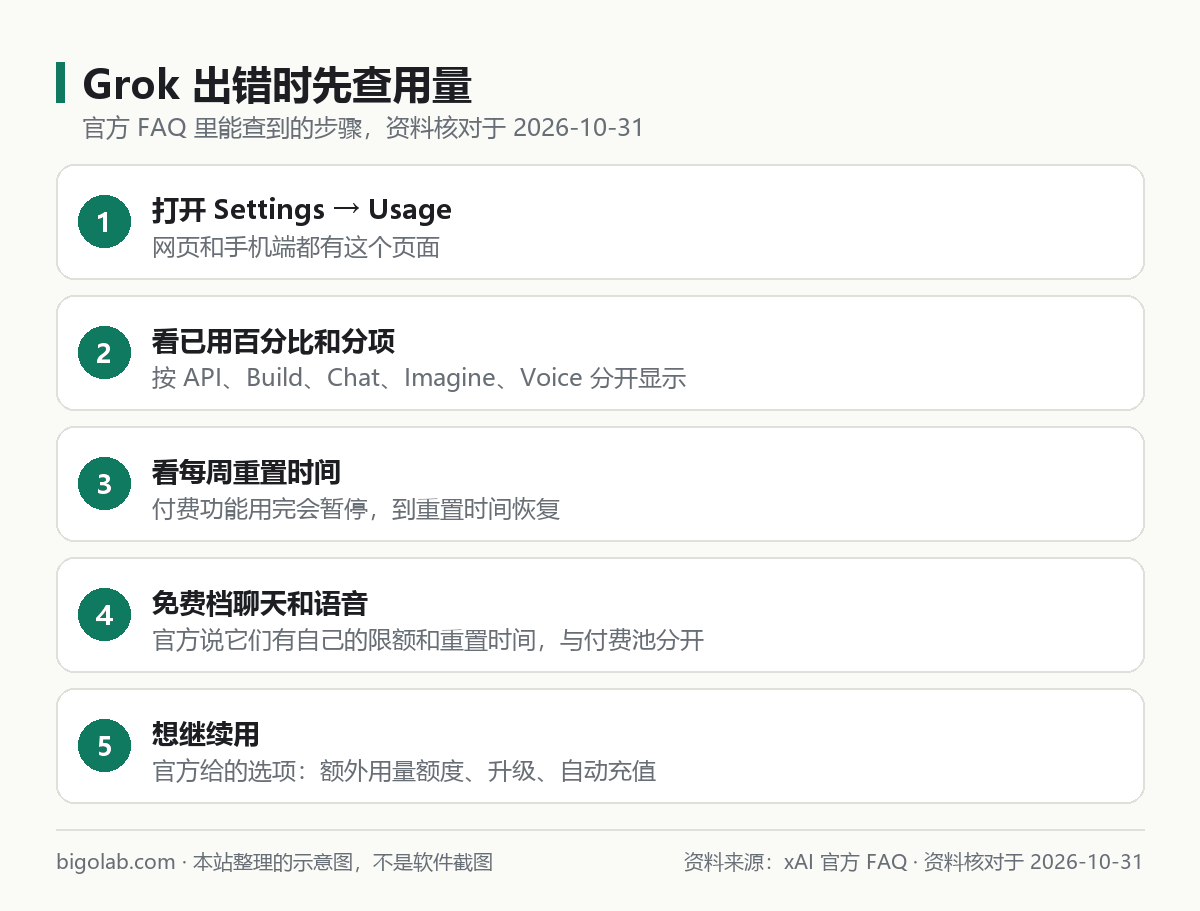Click the text '官方给的选项：额外用量额度、升级、自动充值'
This screenshot has width=1200, height=911.
point(404,771)
